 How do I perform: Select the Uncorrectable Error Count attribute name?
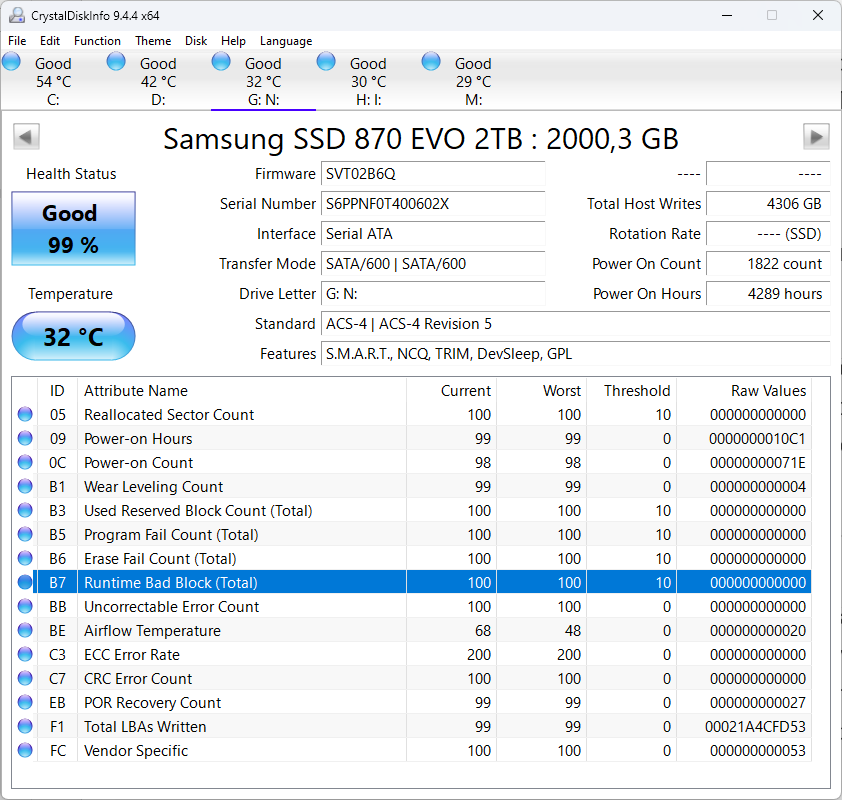pyautogui.click(x=172, y=607)
